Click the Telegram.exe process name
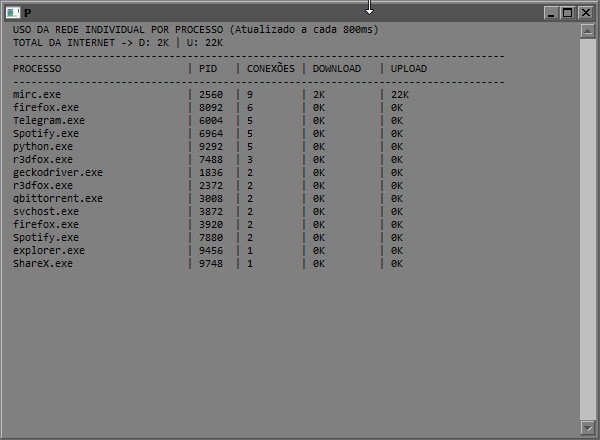The height and width of the screenshot is (440, 600). pyautogui.click(x=49, y=121)
